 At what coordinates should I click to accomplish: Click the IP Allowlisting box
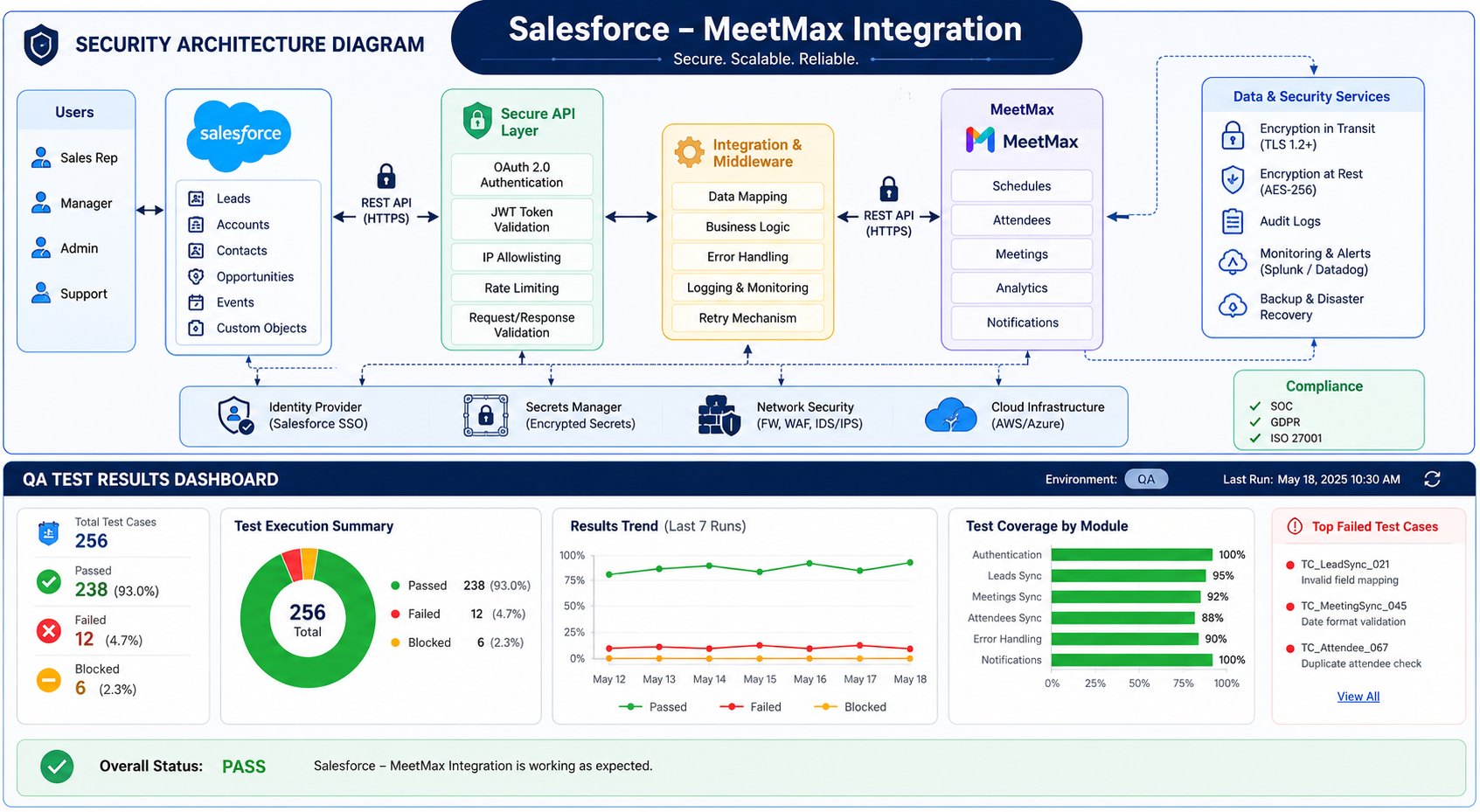tap(522, 258)
